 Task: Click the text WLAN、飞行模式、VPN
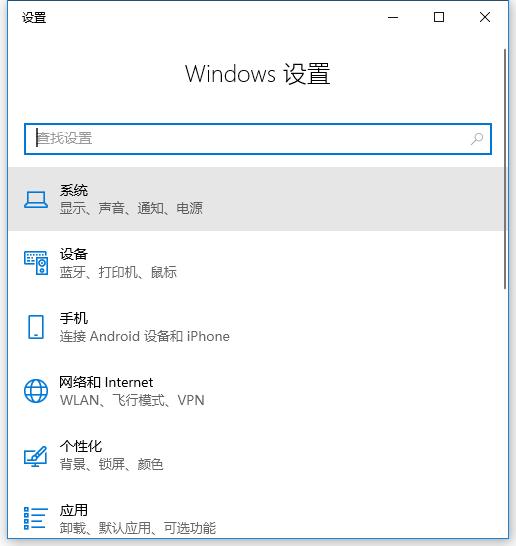pyautogui.click(x=132, y=400)
